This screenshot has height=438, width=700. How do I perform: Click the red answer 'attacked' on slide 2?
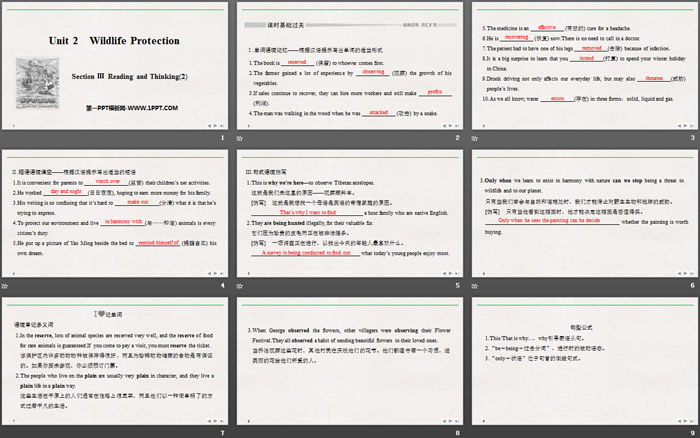379,112
